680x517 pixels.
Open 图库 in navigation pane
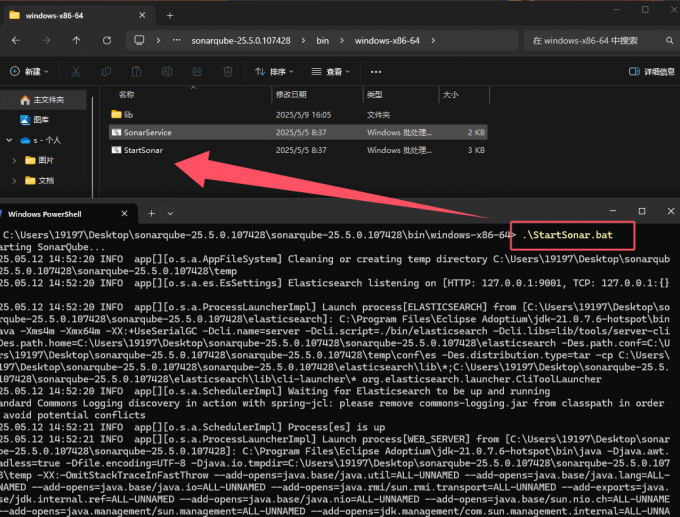coord(43,120)
